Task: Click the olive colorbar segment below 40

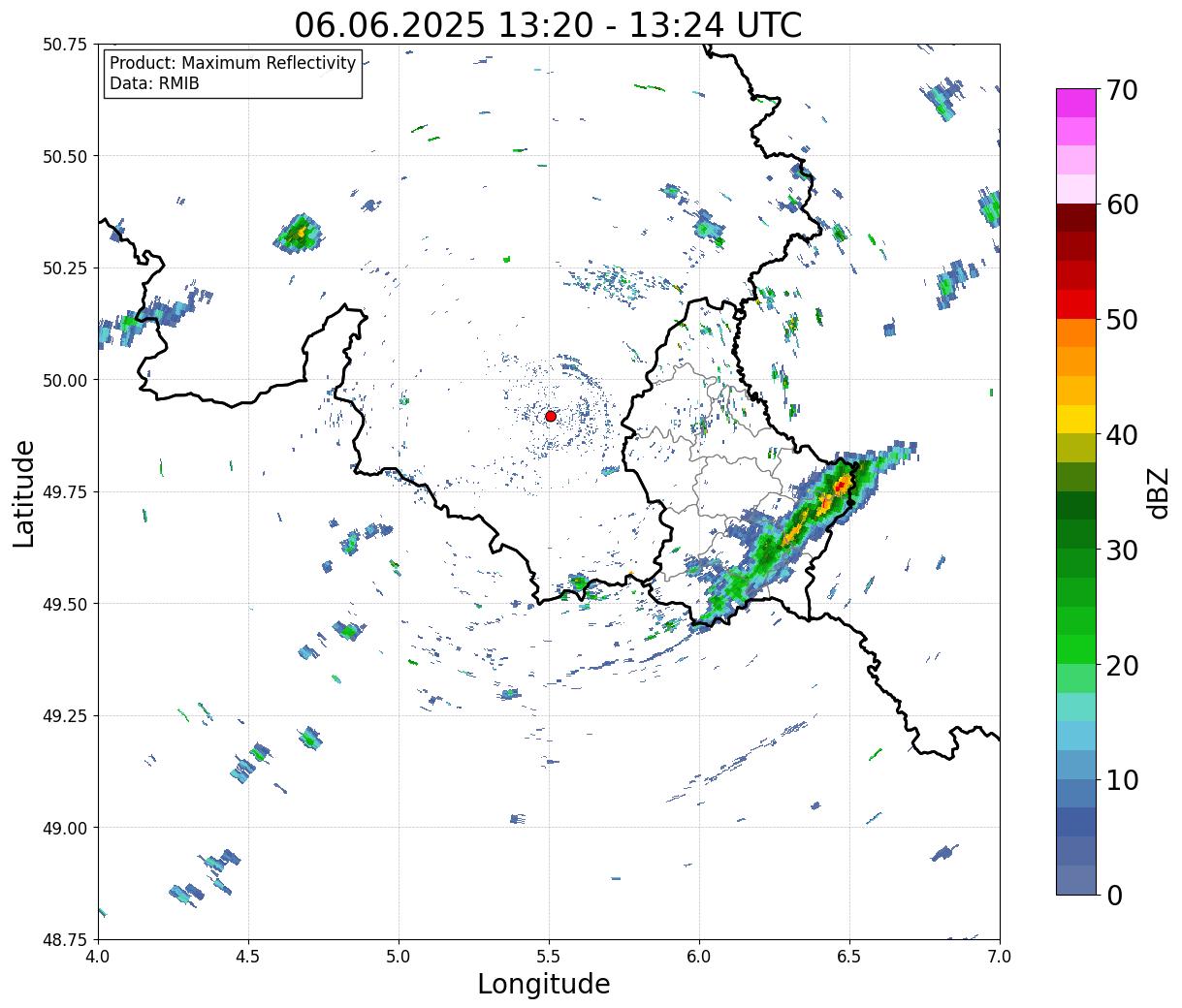Action: (x=1076, y=448)
